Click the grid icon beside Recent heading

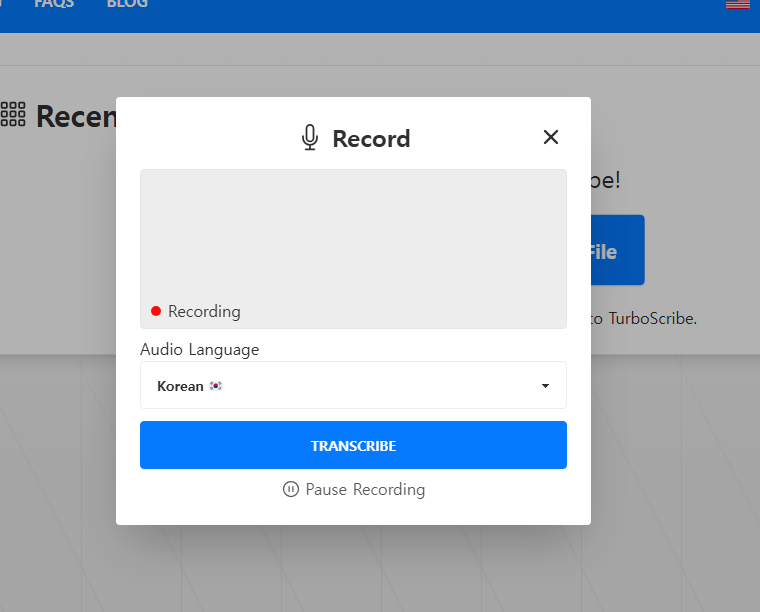(13, 114)
